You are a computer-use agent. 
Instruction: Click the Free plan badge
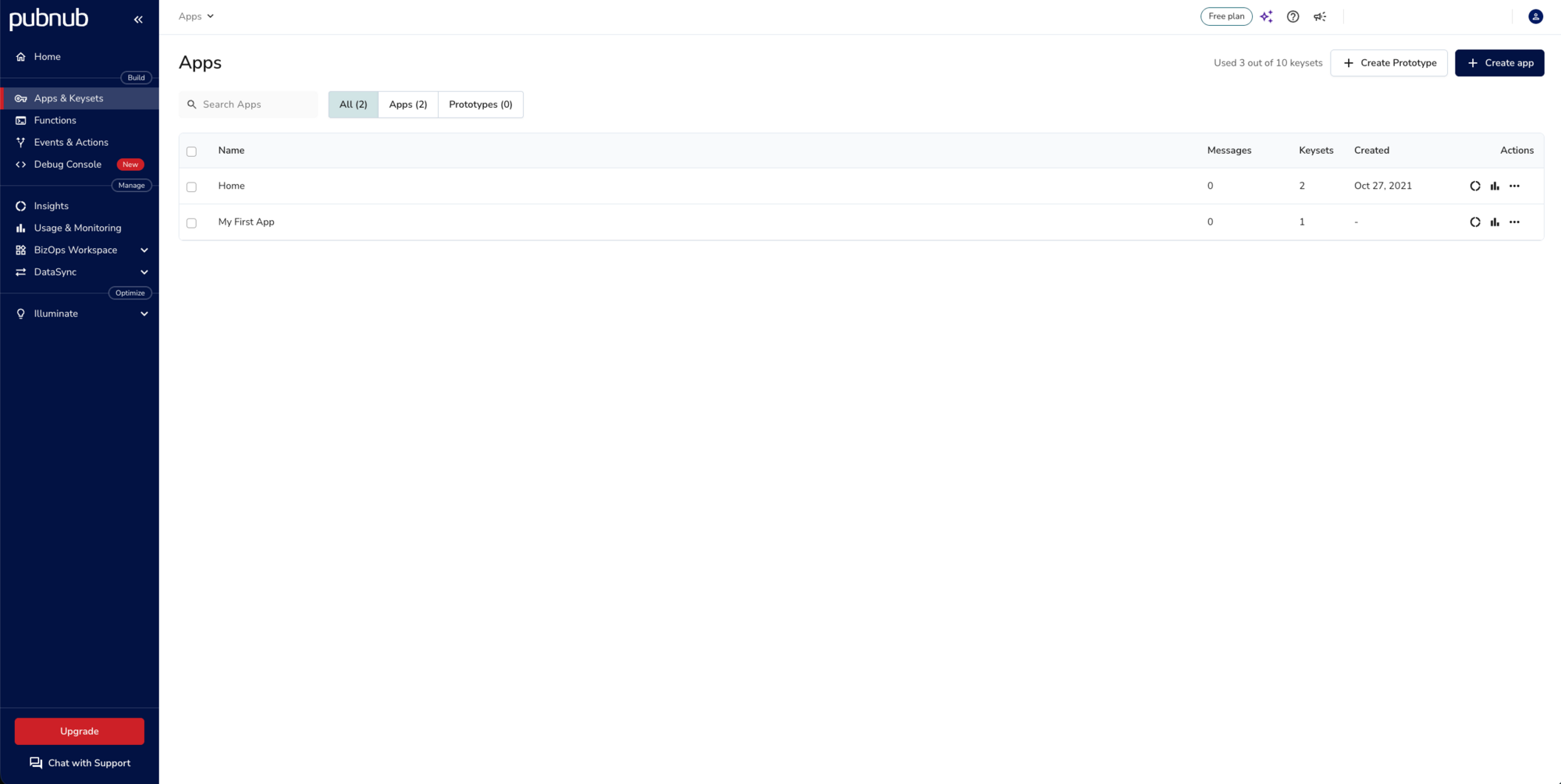click(1226, 16)
